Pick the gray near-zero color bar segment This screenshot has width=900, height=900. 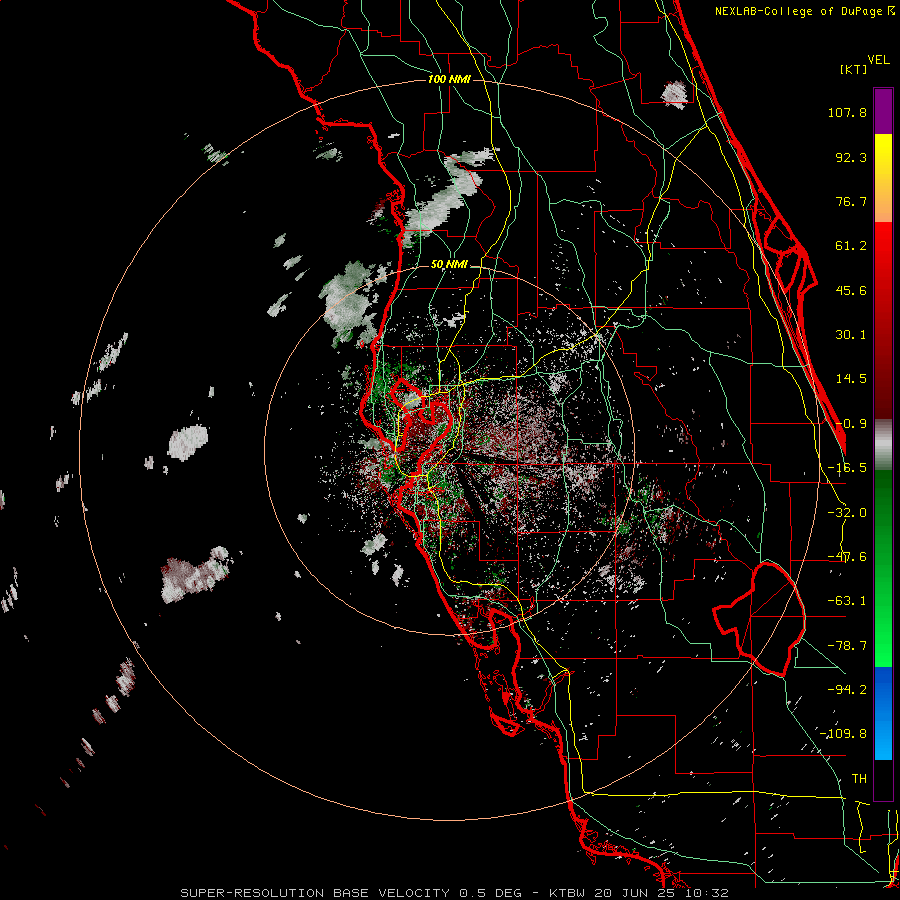coord(883,445)
